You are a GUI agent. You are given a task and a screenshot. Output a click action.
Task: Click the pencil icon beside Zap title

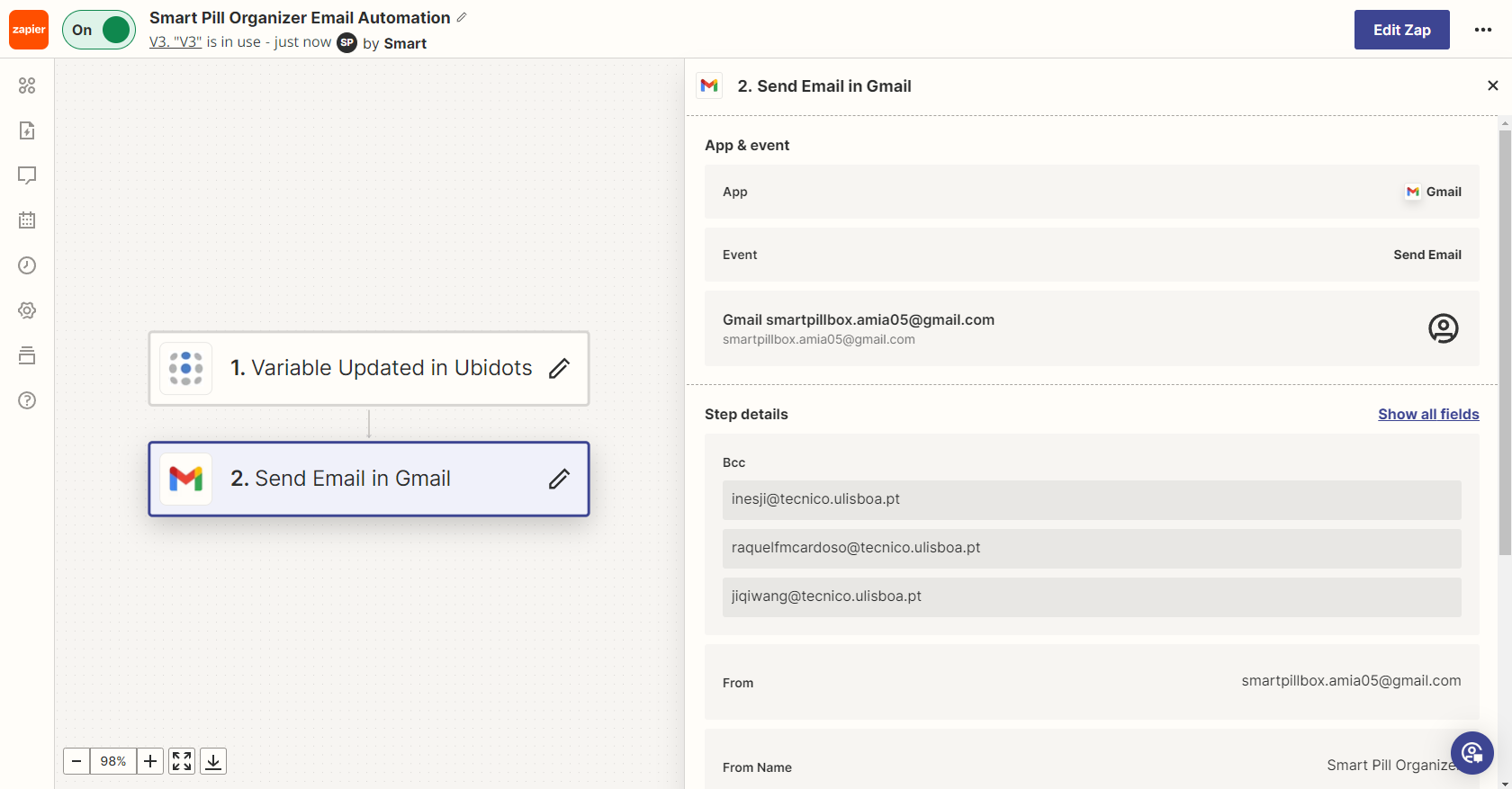click(x=462, y=17)
